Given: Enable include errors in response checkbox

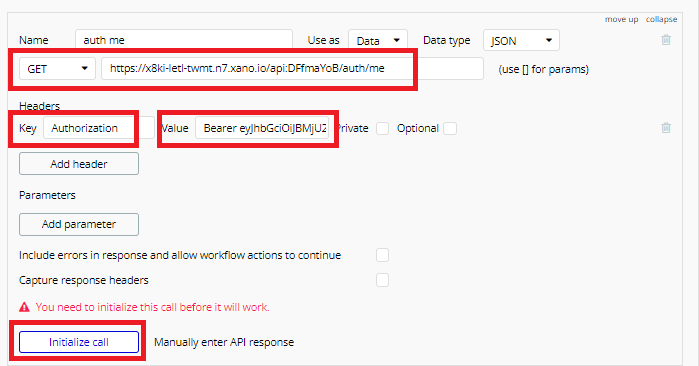Looking at the screenshot, I should tap(382, 255).
